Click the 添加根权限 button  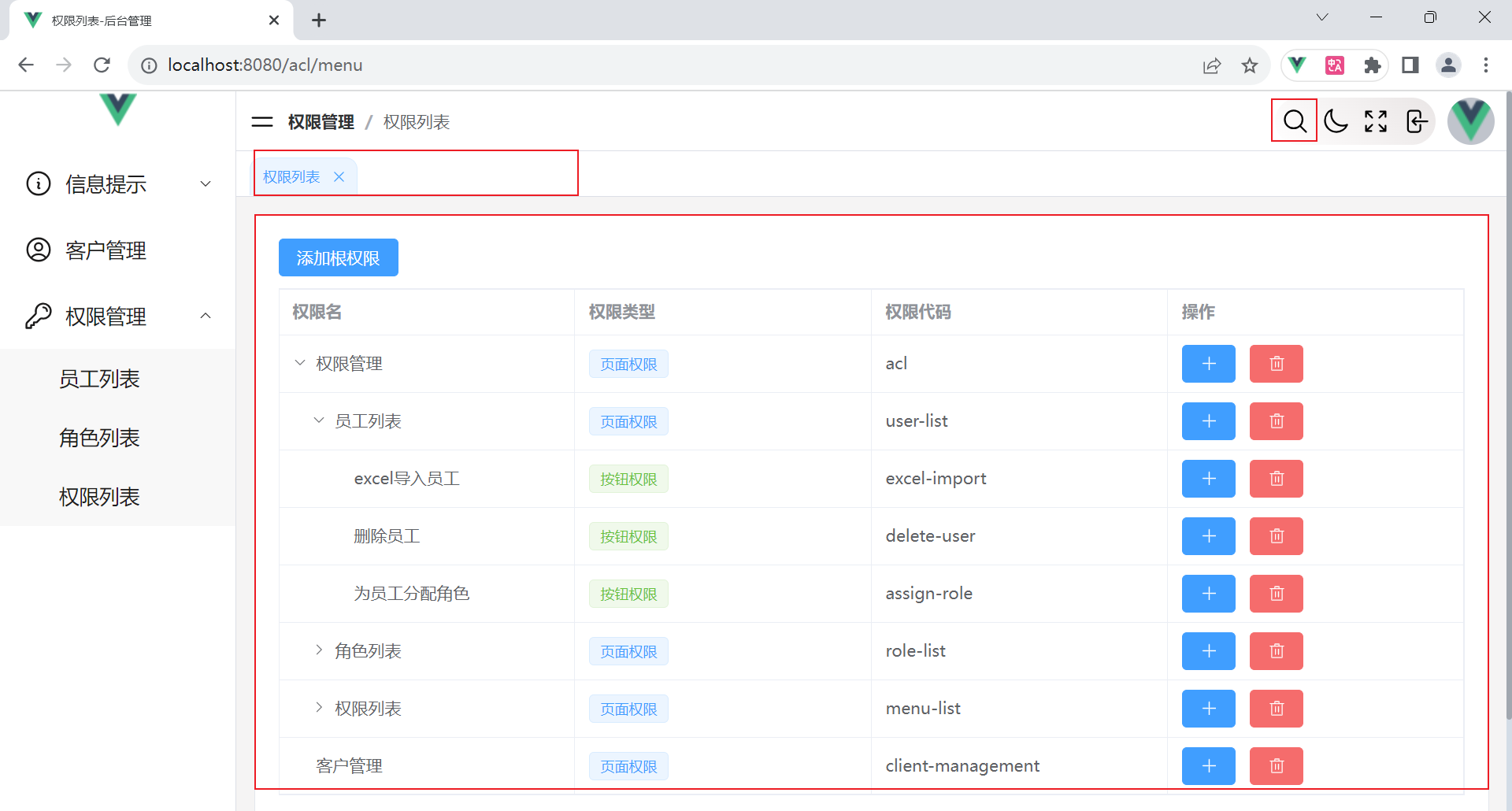point(339,257)
